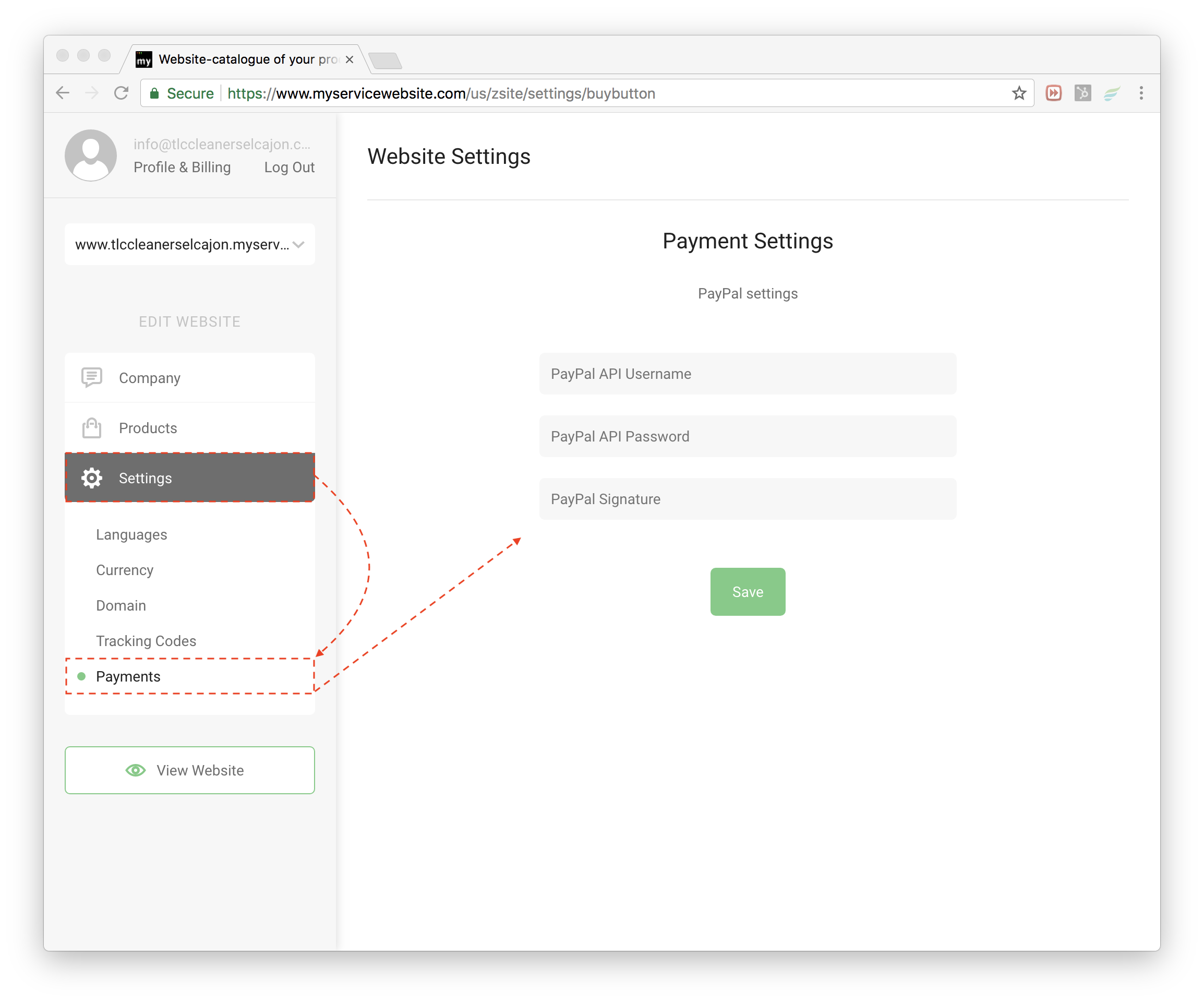Focus the PayPal API Username field
This screenshot has width=1204, height=1003.
(748, 374)
